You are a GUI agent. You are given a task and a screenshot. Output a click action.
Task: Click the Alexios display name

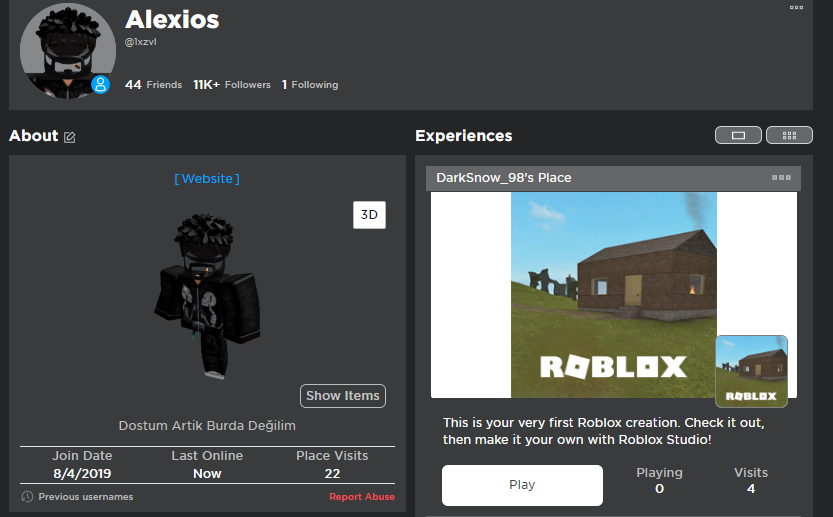(172, 20)
